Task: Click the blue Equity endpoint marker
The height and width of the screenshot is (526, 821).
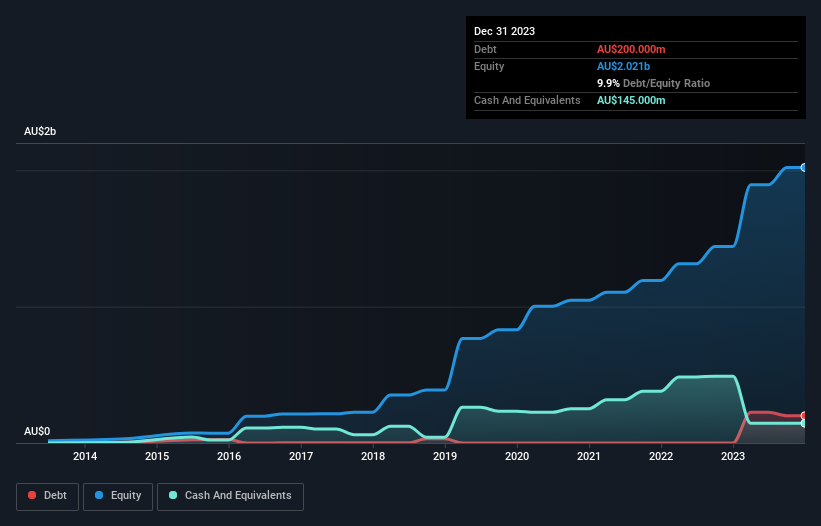Action: point(804,167)
